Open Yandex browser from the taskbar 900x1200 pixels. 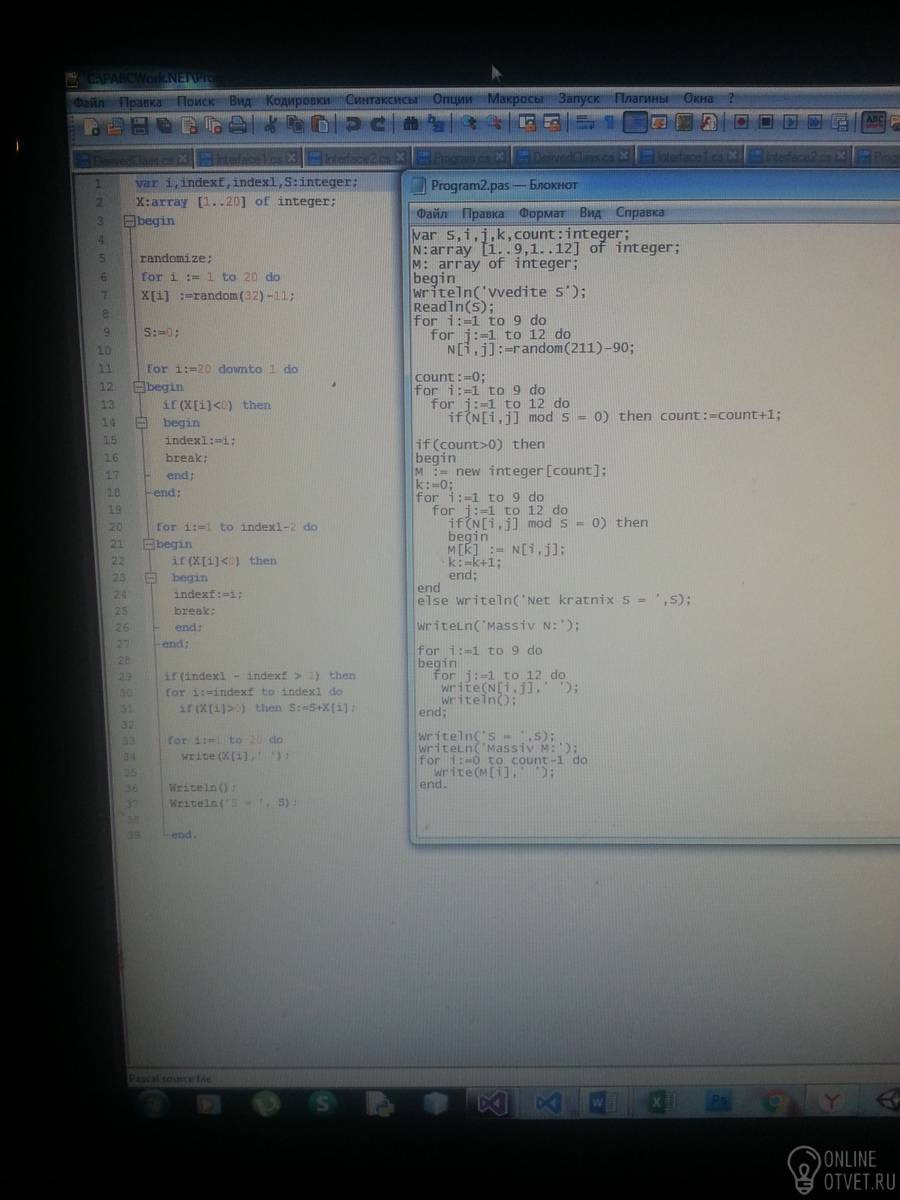(831, 1101)
